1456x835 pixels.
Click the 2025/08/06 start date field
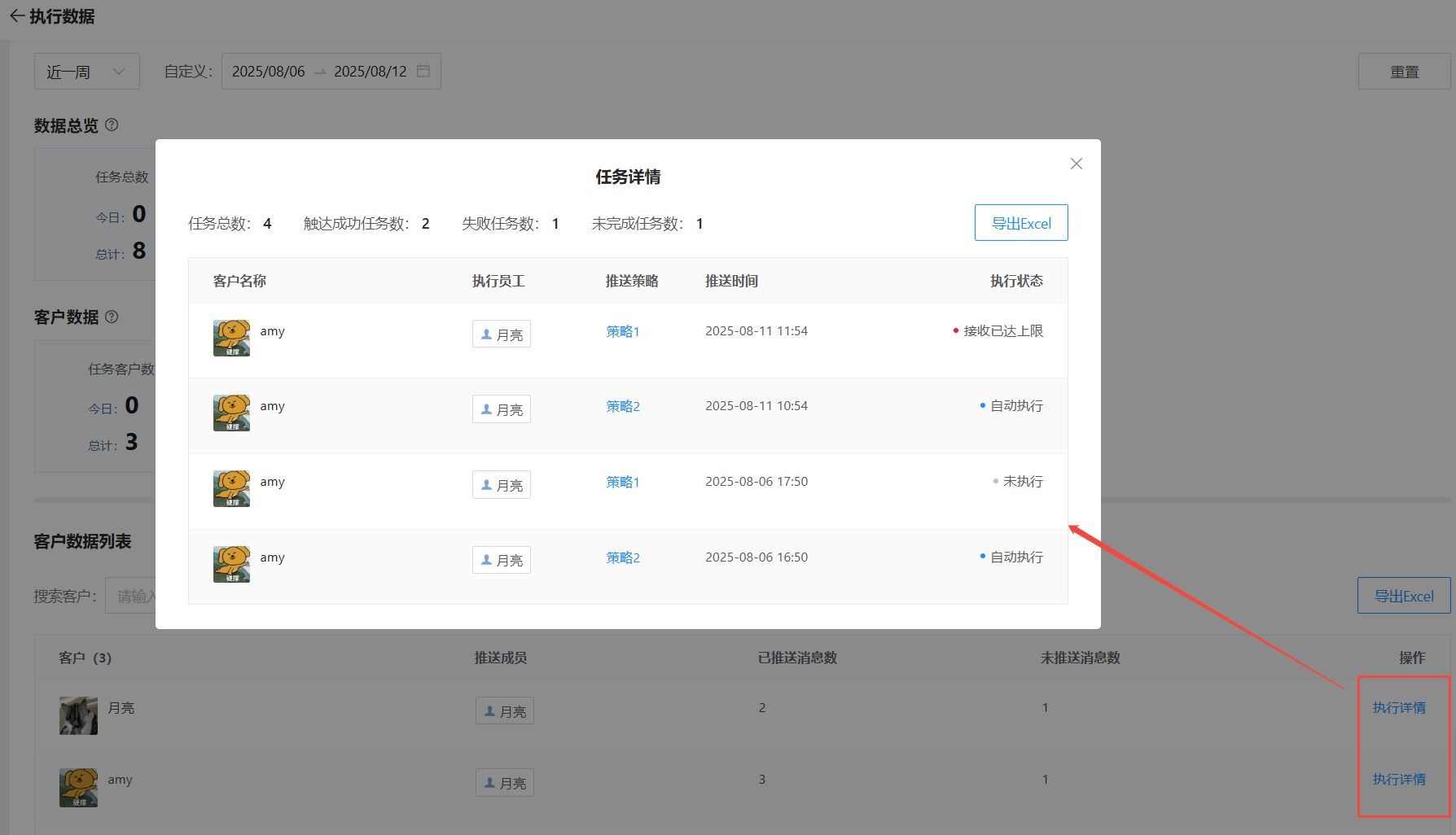tap(268, 72)
